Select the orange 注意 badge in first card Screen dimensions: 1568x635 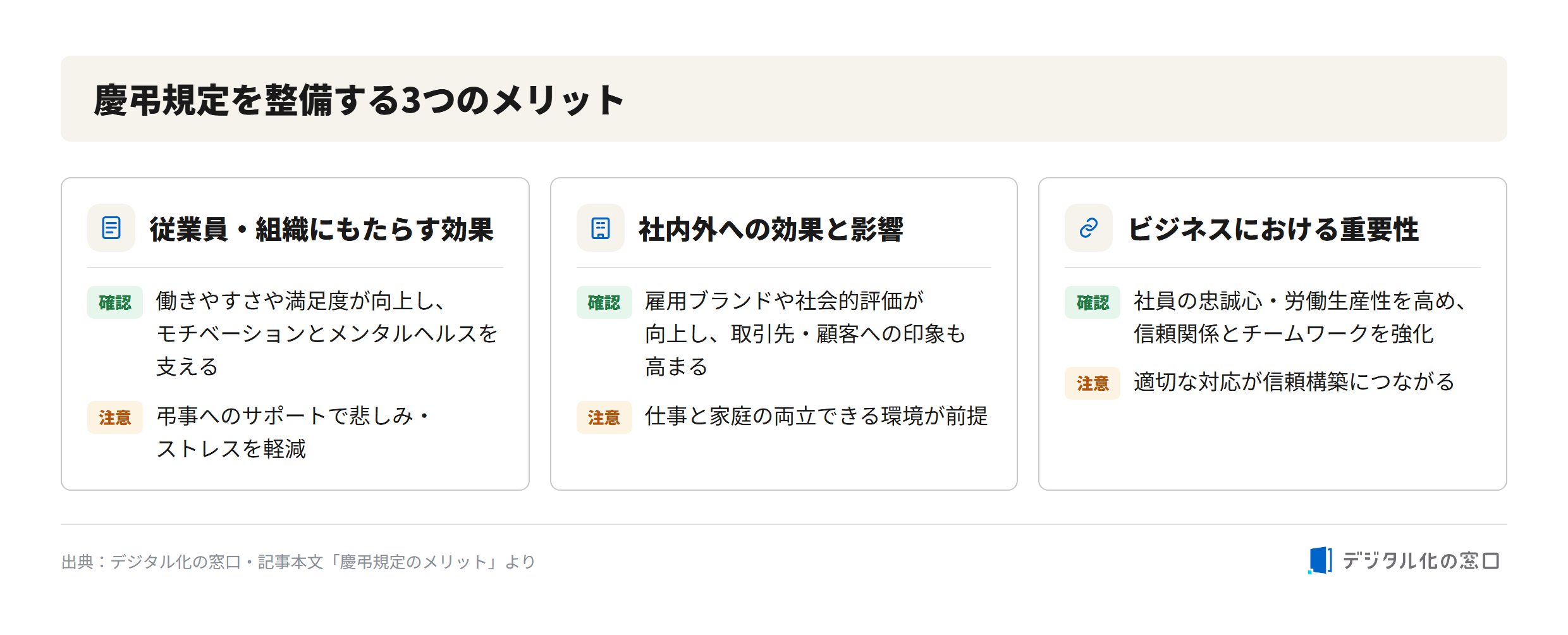pyautogui.click(x=115, y=417)
